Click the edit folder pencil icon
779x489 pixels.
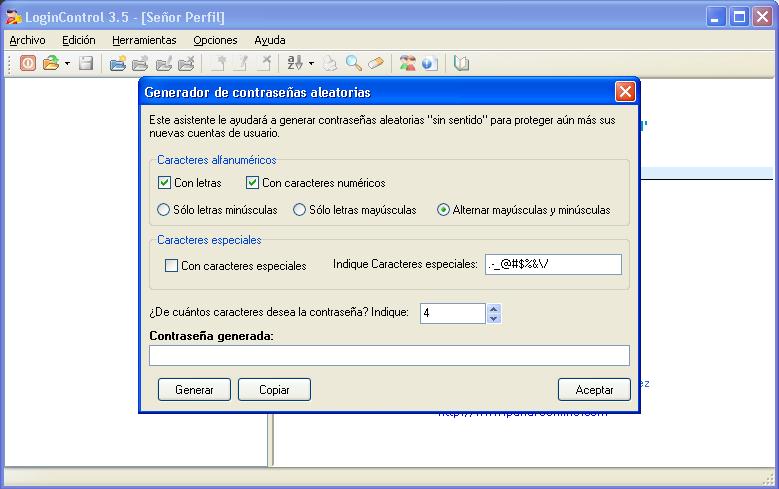pos(163,64)
